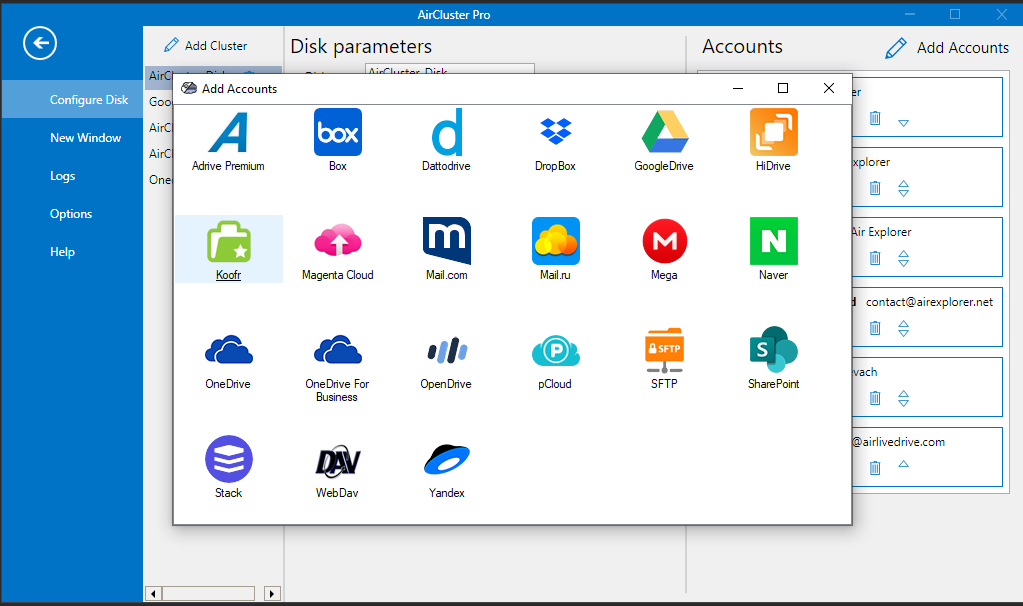Viewport: 1023px width, 606px height.
Task: Add a Mega account
Action: point(664,241)
